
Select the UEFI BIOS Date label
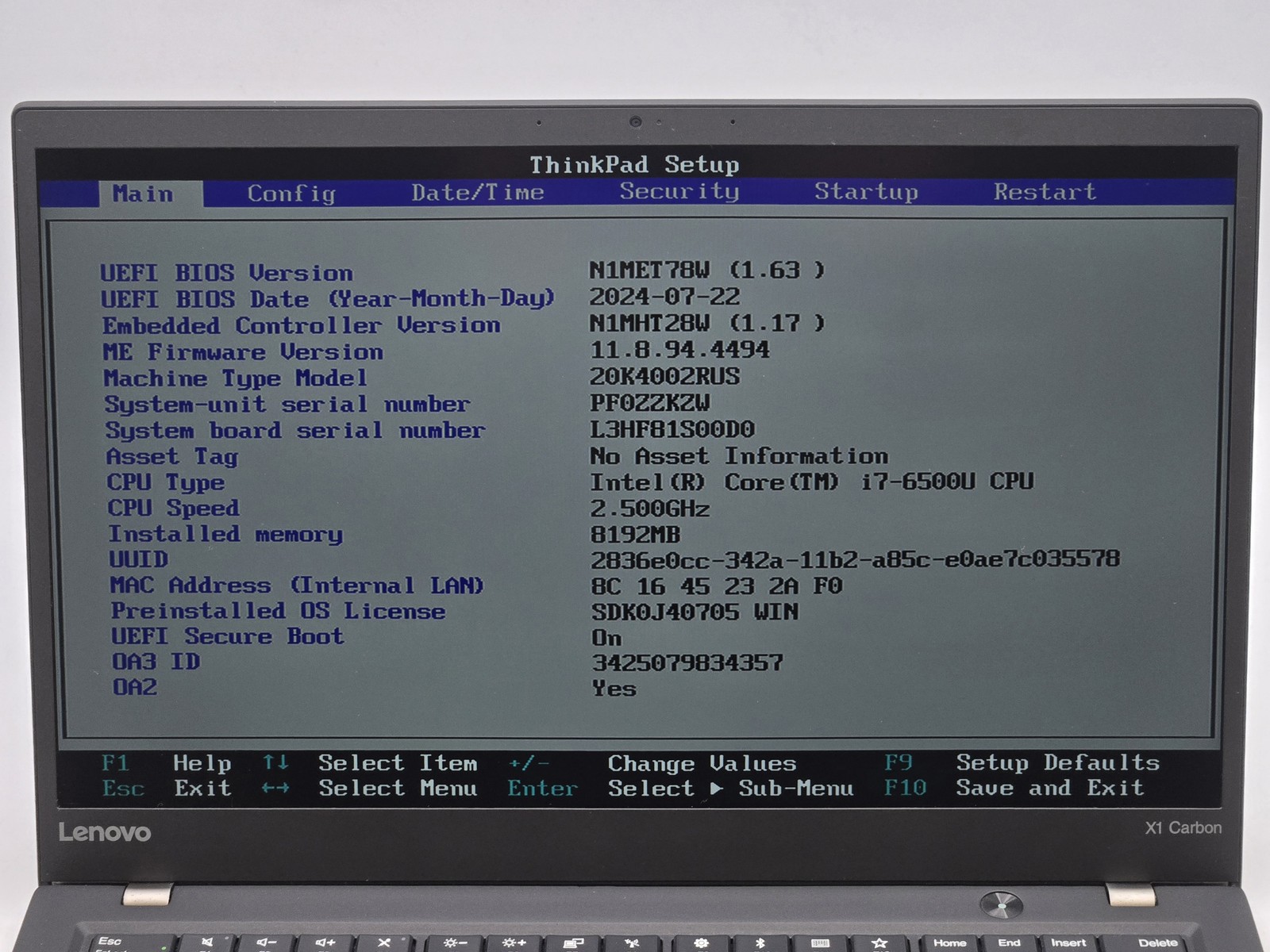click(327, 299)
